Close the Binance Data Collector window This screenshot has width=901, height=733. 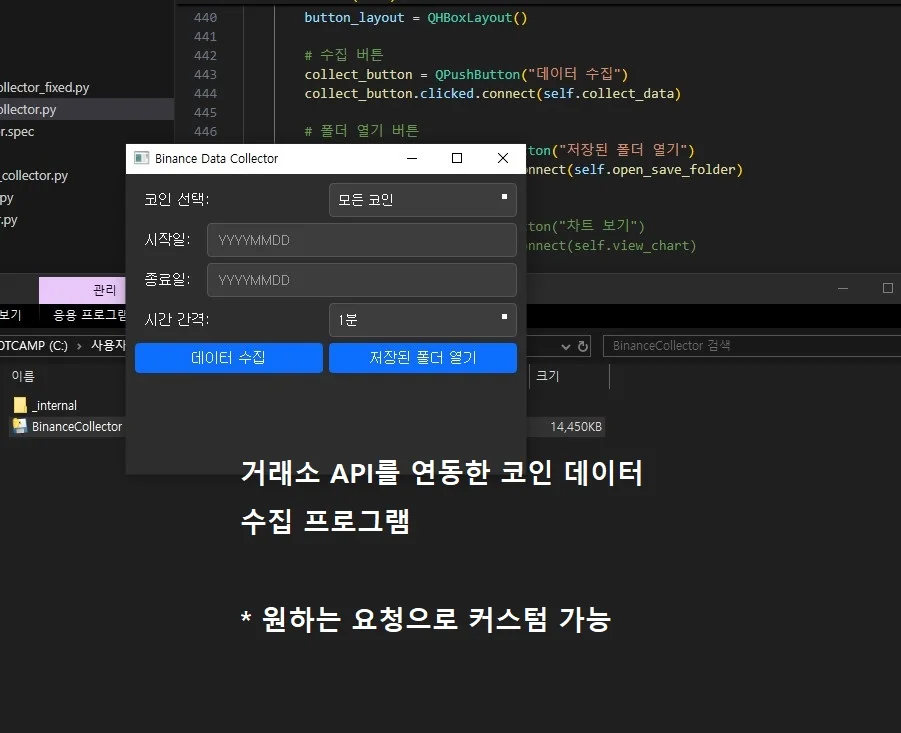pos(503,158)
